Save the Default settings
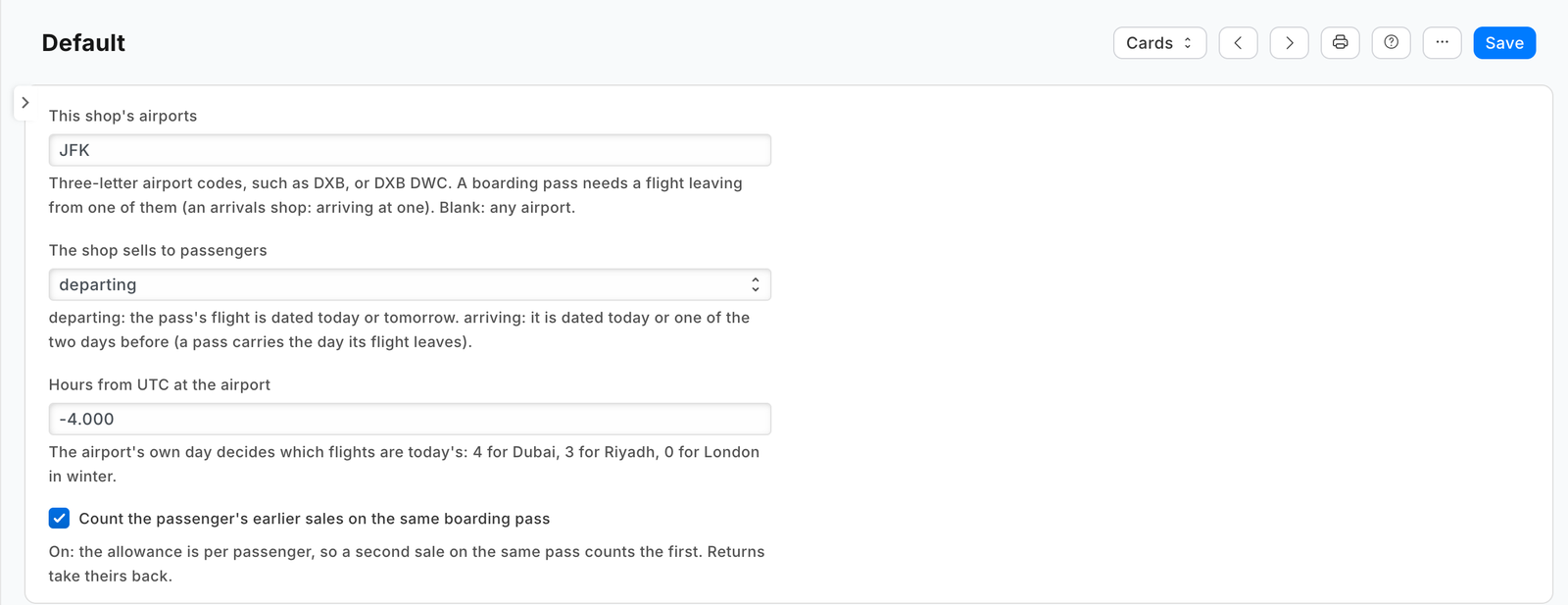 (x=1504, y=43)
